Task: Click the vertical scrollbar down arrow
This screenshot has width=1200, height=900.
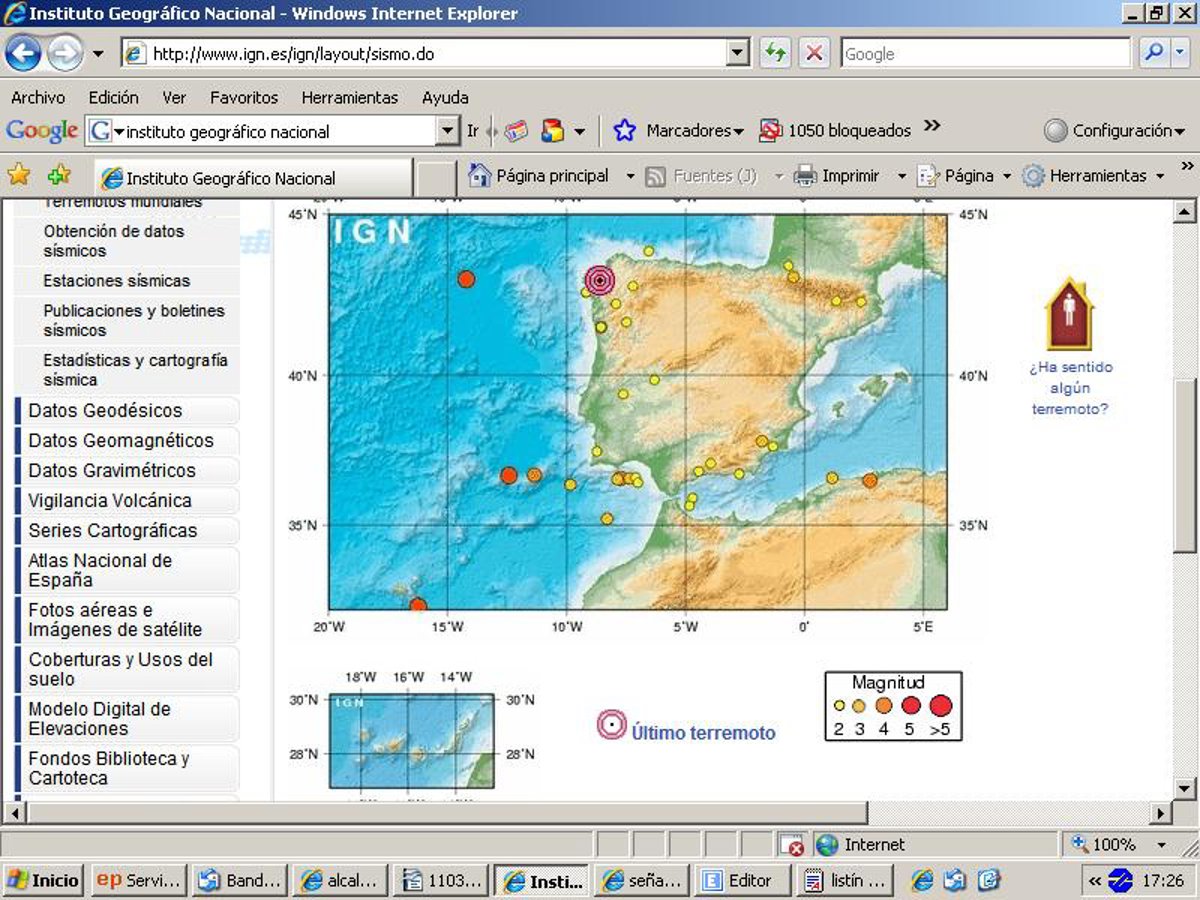Action: (x=1184, y=788)
